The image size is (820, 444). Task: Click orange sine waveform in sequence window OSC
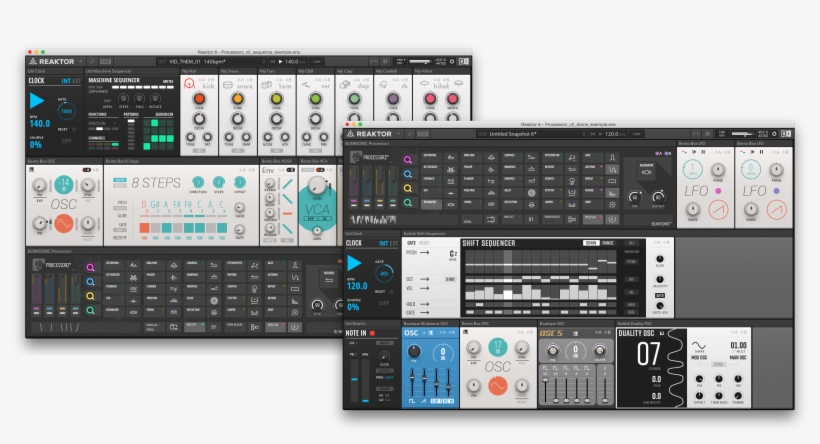(x=64, y=223)
